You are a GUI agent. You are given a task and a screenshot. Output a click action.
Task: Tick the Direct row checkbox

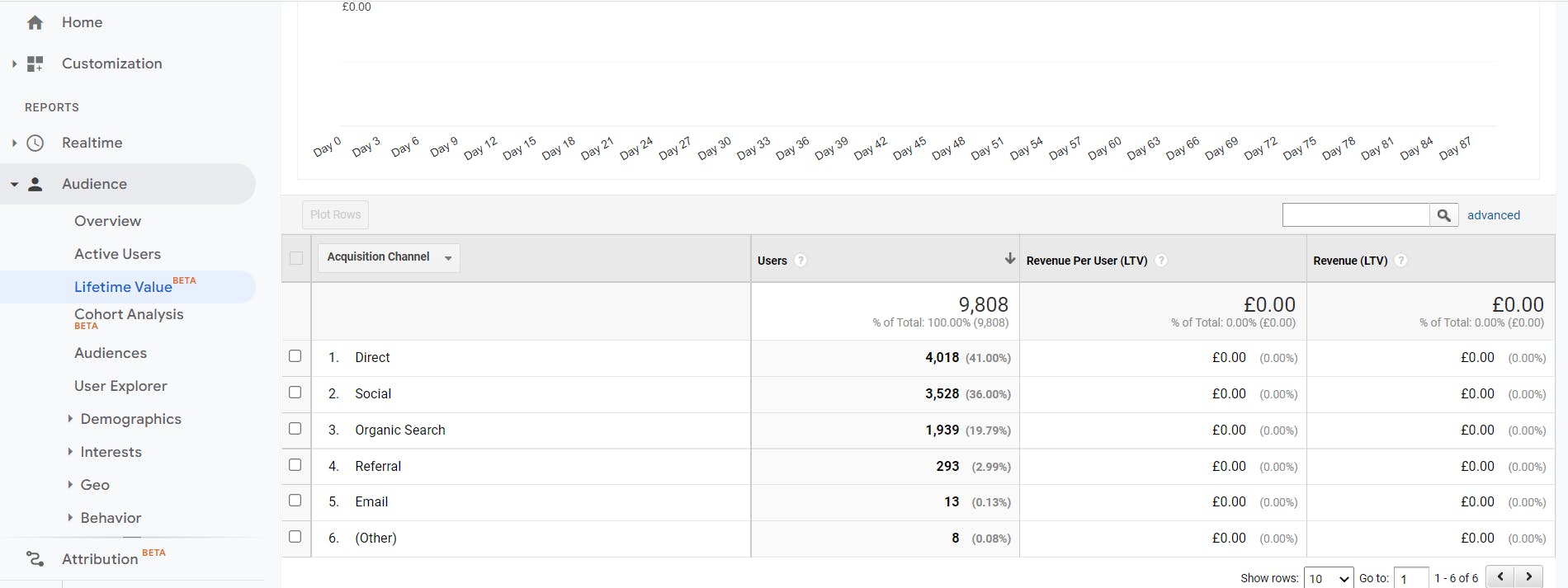[x=295, y=356]
